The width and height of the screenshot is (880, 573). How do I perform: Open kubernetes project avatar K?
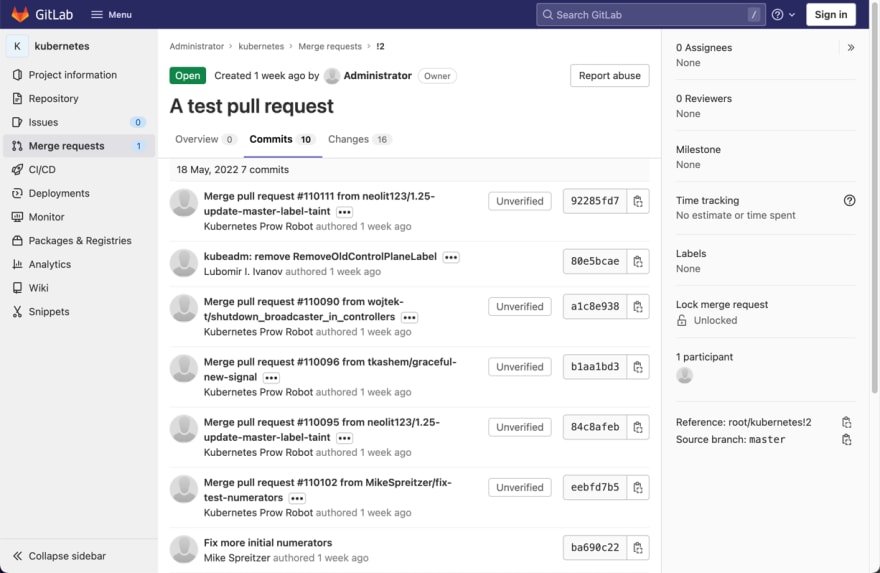click(17, 46)
